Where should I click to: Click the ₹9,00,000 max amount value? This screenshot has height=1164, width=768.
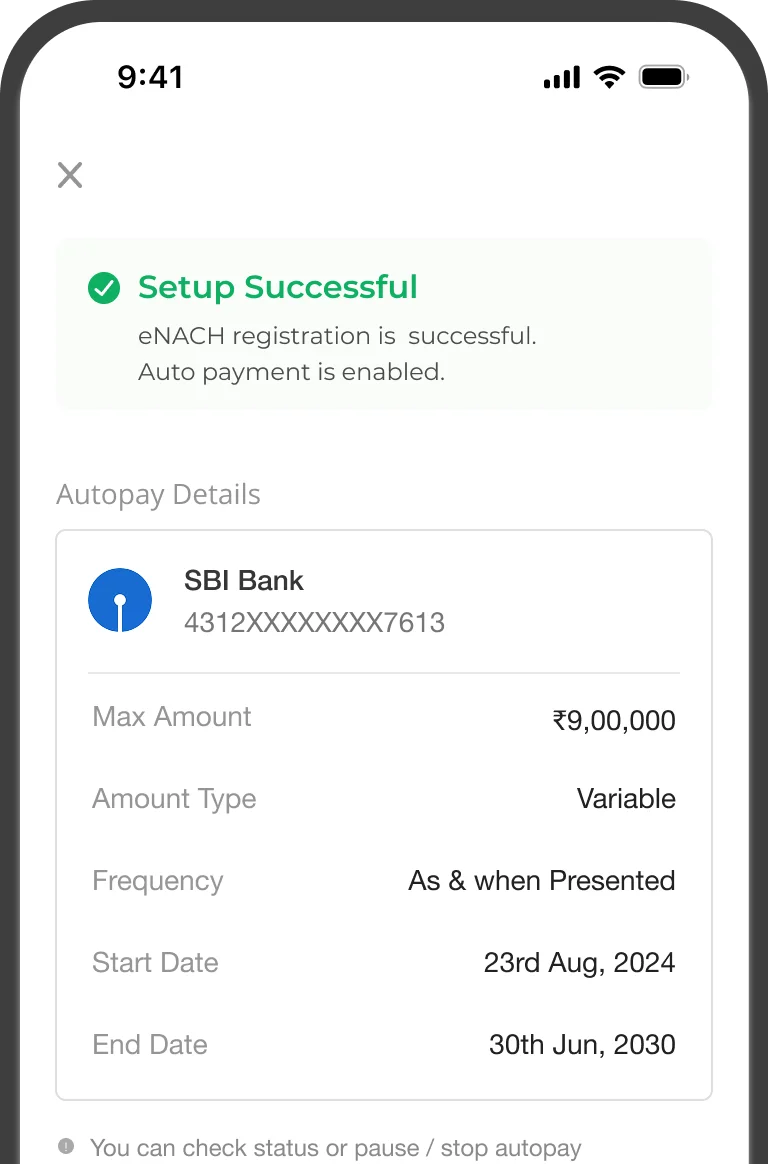point(613,720)
